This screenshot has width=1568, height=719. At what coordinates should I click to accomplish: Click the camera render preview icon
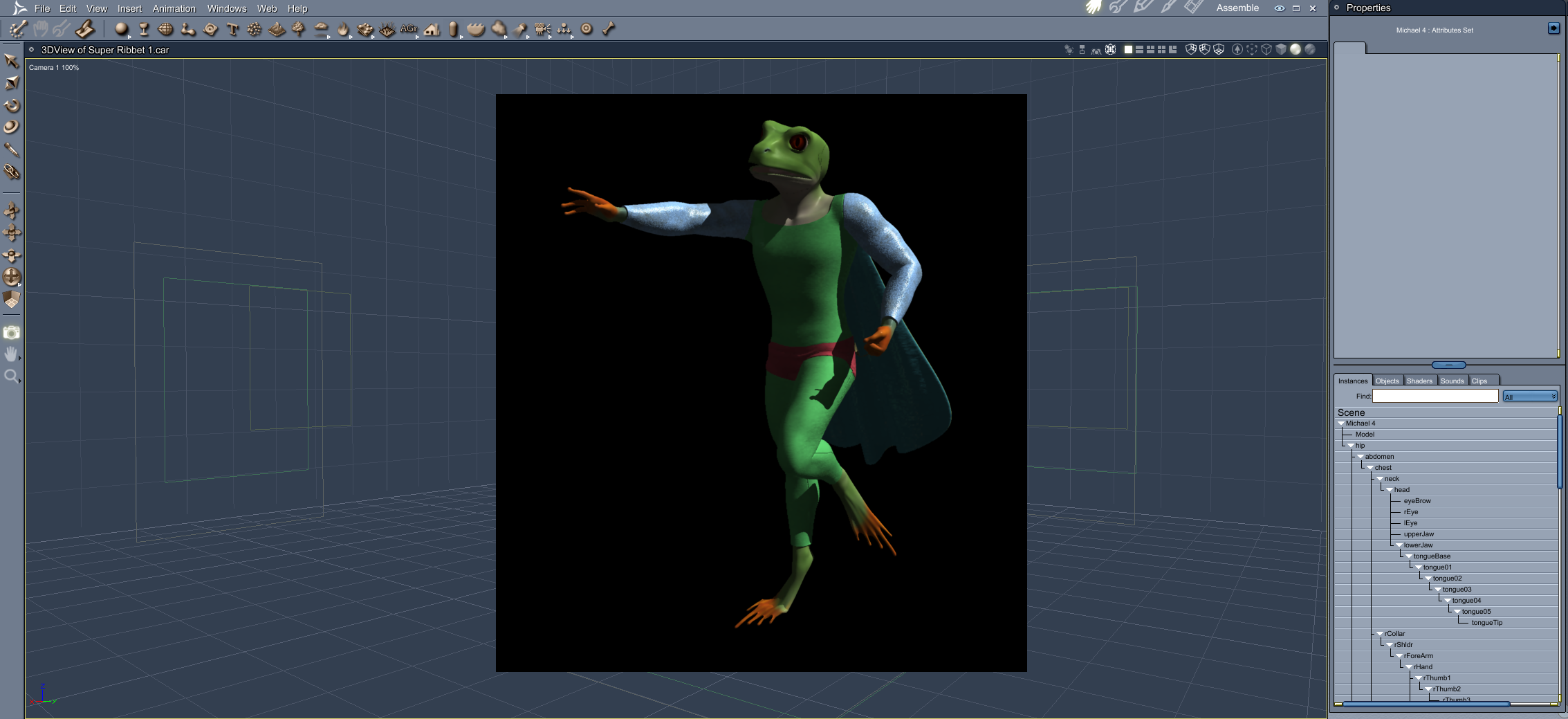click(x=12, y=333)
